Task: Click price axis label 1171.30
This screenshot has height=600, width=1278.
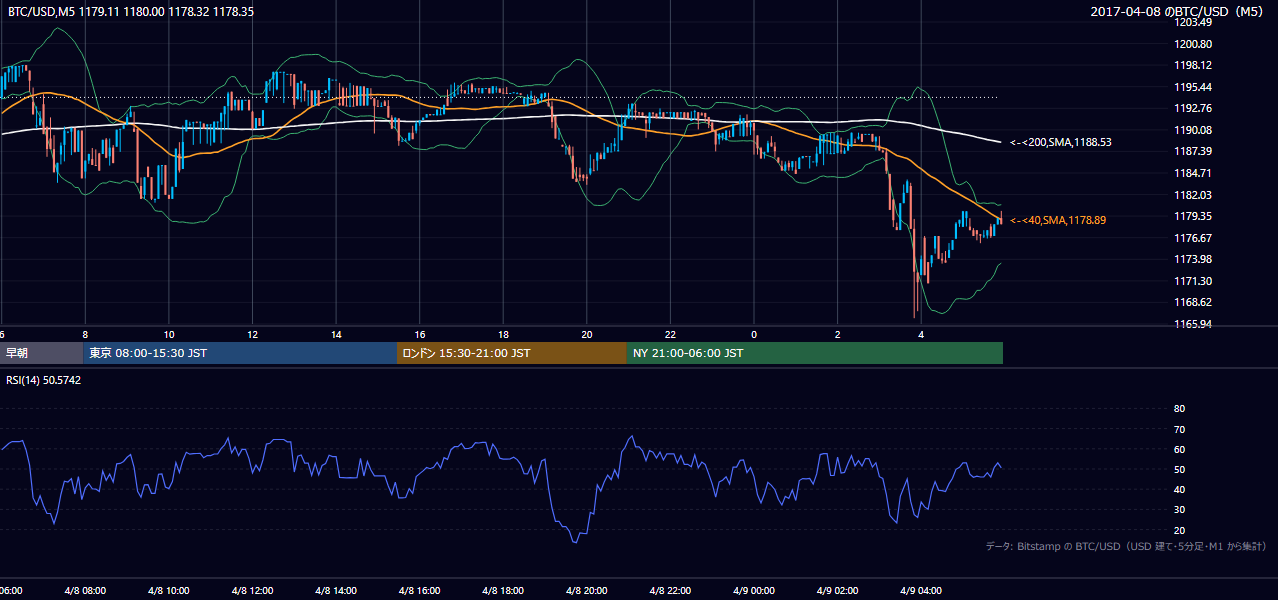Action: point(1192,281)
